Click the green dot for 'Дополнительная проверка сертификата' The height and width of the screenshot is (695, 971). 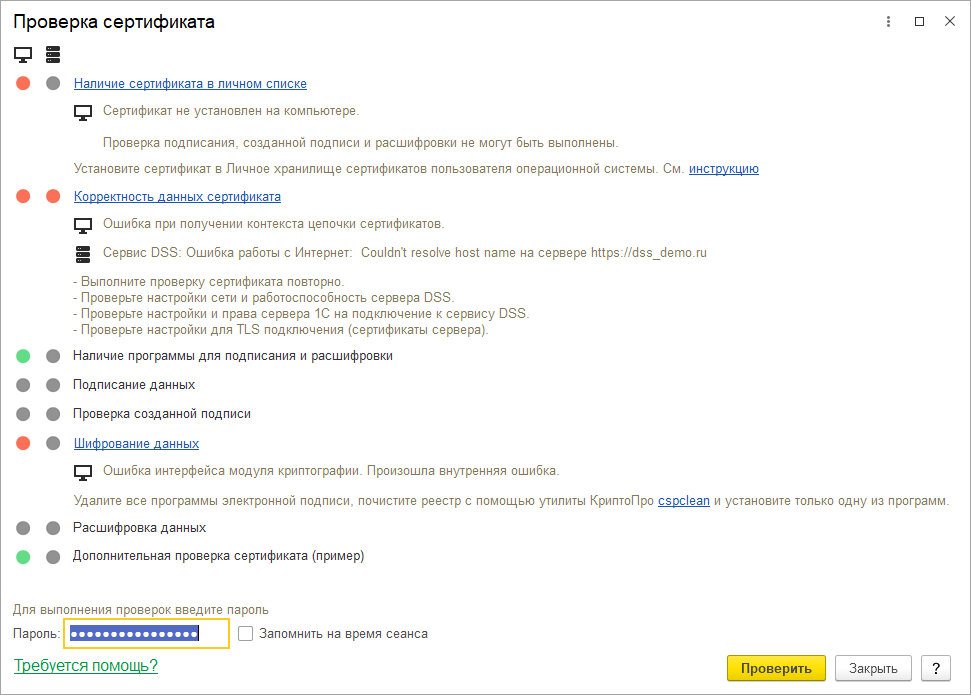(23, 557)
